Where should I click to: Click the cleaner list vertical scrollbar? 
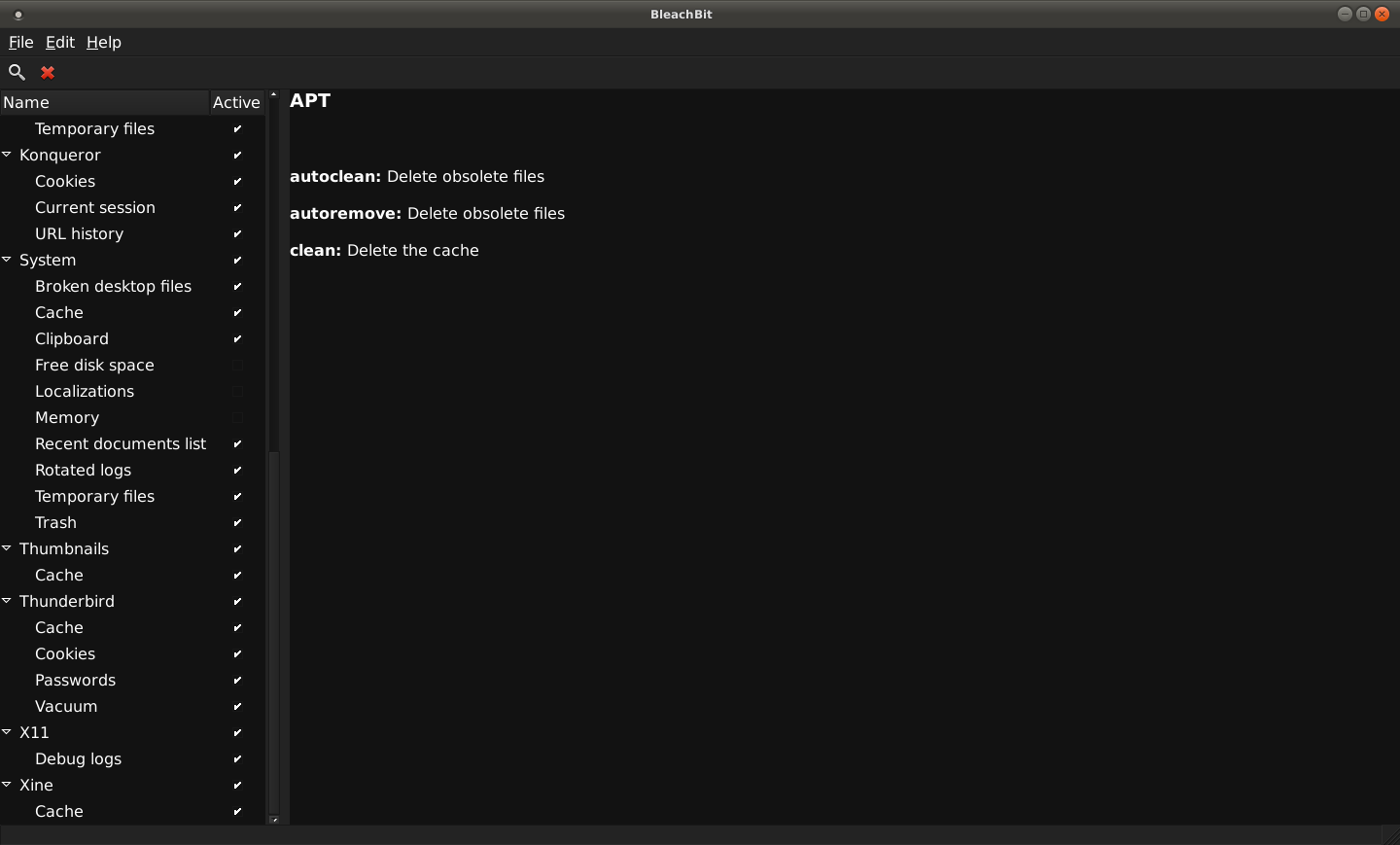coord(273,292)
